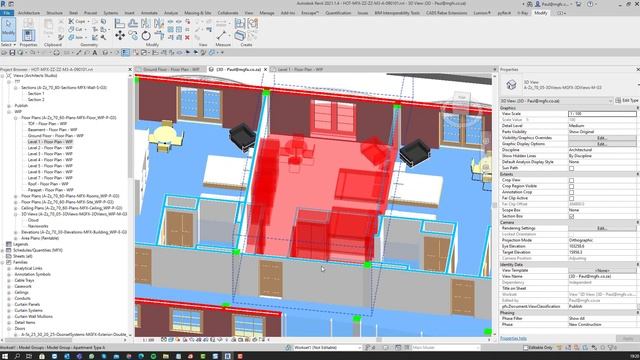Expand the Analytical Links family node
The height and width of the screenshot is (360, 640).
tap(9, 269)
